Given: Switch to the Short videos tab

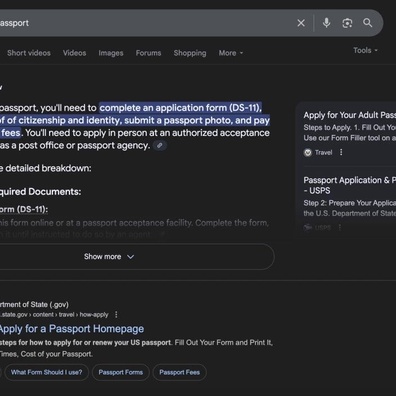Looking at the screenshot, I should [29, 53].
